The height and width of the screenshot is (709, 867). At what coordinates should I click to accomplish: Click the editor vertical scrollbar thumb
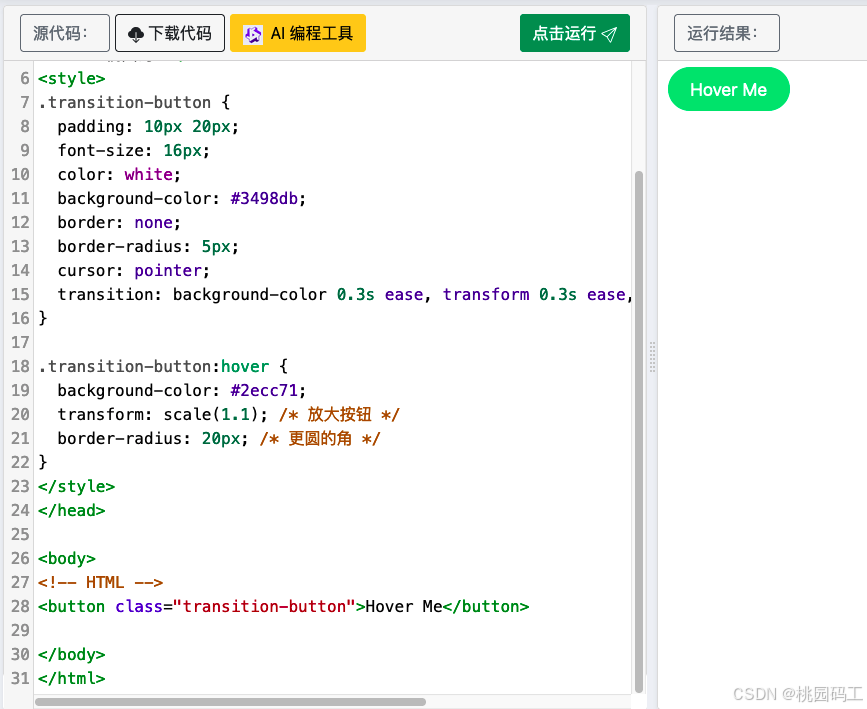point(639,431)
